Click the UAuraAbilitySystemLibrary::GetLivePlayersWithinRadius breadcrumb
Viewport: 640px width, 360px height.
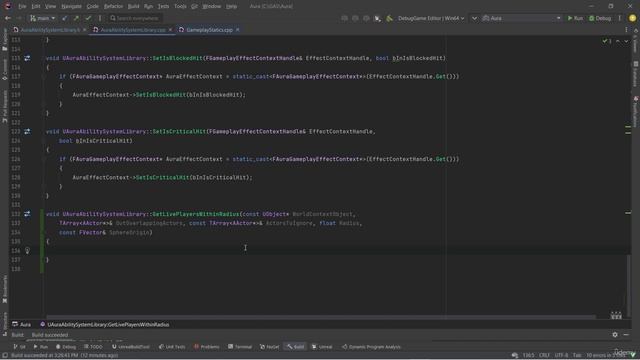104,324
